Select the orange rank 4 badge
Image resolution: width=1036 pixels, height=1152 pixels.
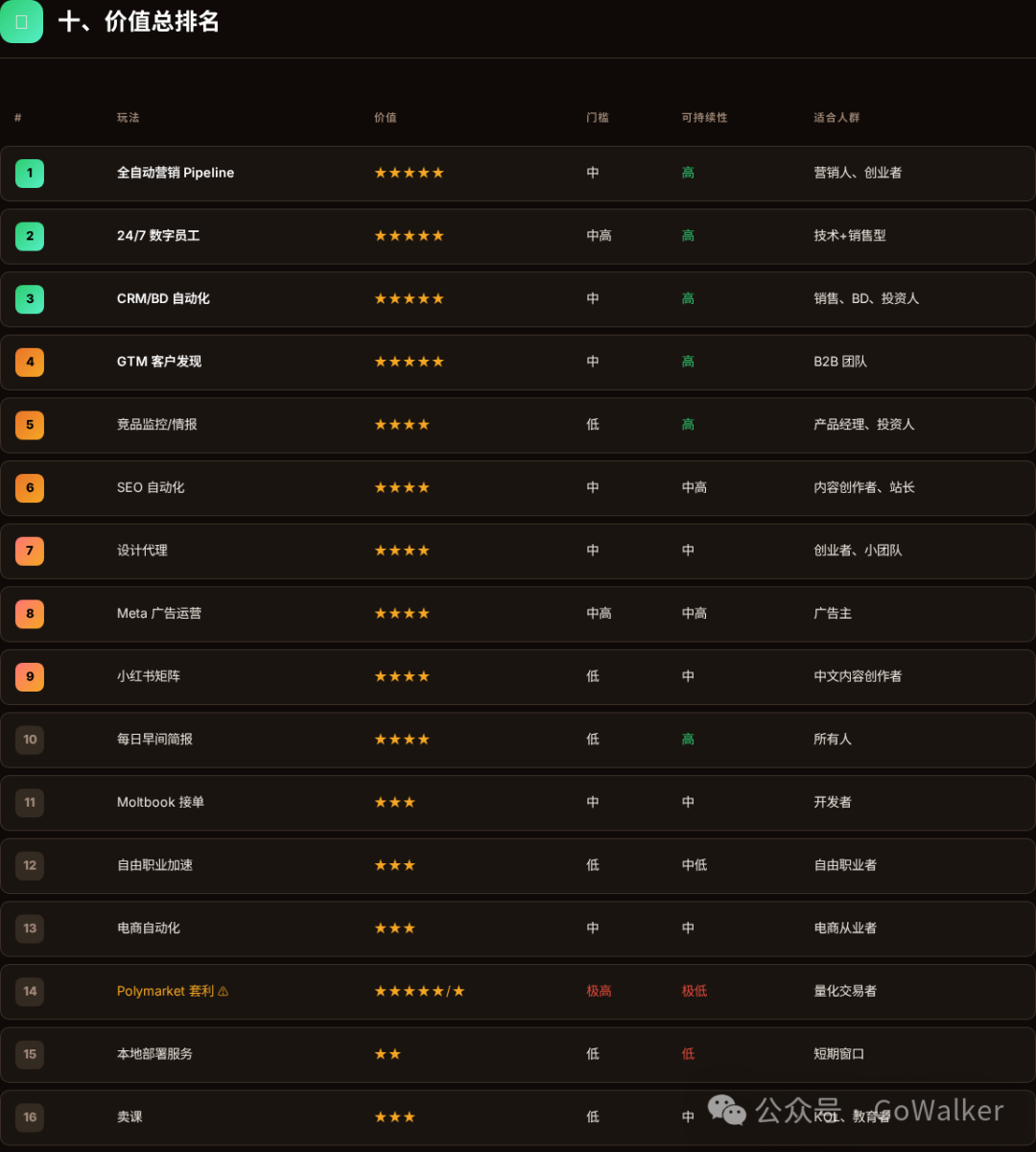tap(30, 363)
